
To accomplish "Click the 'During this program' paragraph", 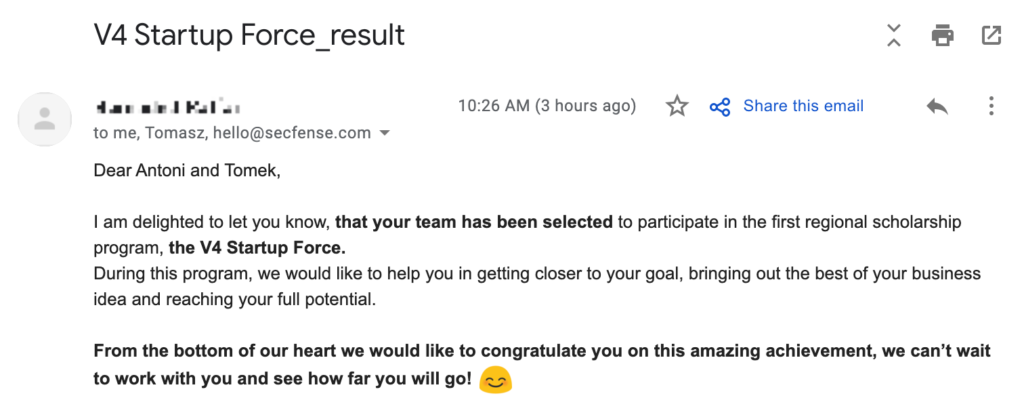I will pyautogui.click(x=537, y=286).
